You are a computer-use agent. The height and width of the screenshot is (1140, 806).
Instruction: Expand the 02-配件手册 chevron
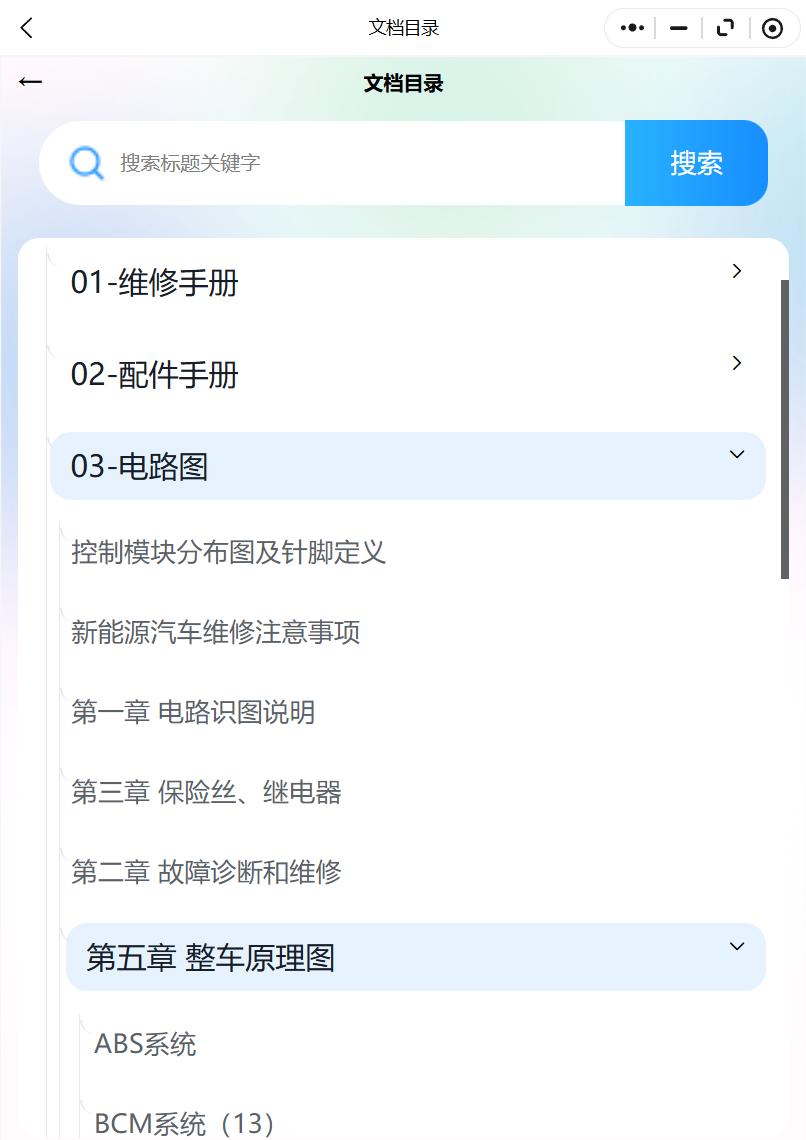coord(737,363)
